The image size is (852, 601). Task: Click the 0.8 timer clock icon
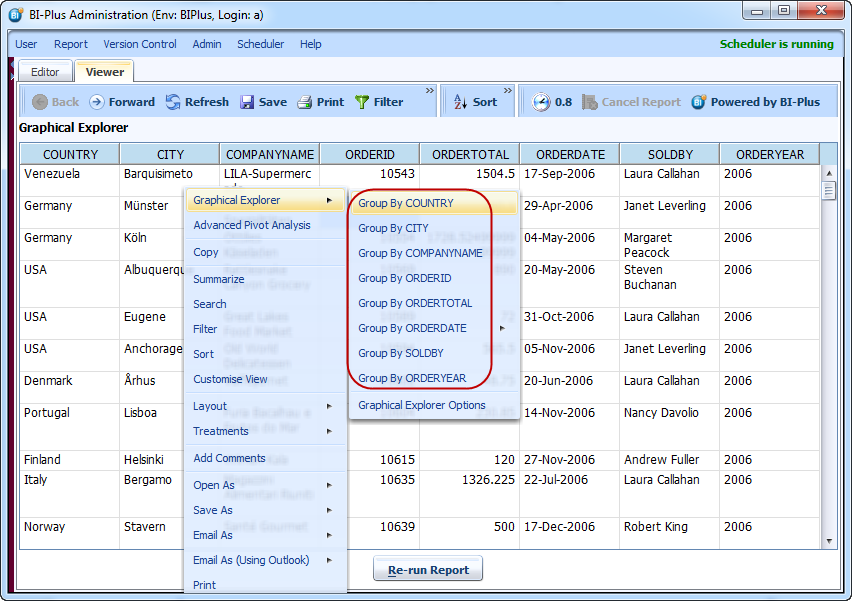pyautogui.click(x=541, y=102)
